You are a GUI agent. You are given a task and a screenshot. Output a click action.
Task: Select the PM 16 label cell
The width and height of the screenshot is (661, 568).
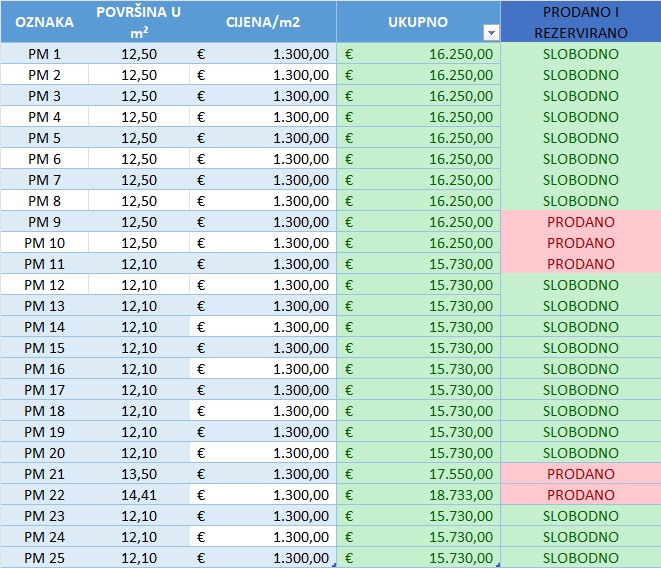(x=44, y=369)
